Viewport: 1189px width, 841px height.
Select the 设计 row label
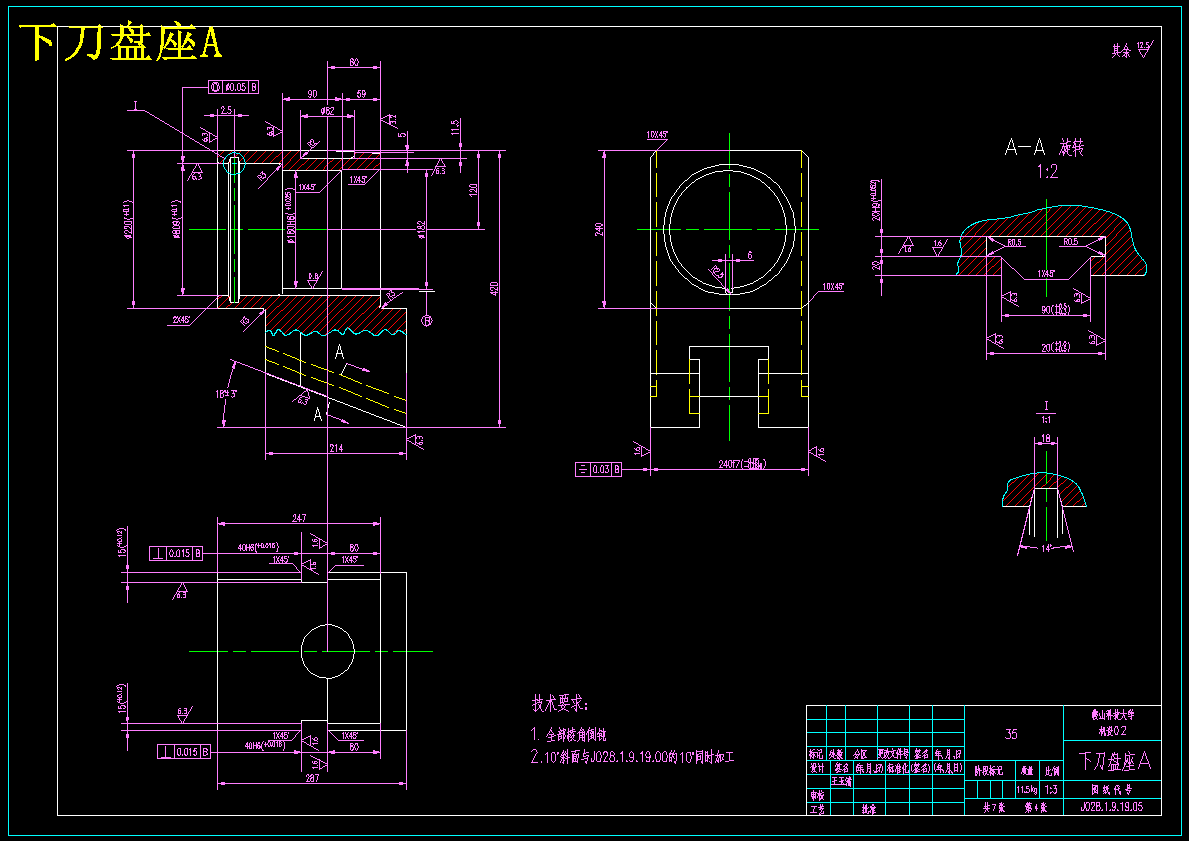[x=816, y=767]
